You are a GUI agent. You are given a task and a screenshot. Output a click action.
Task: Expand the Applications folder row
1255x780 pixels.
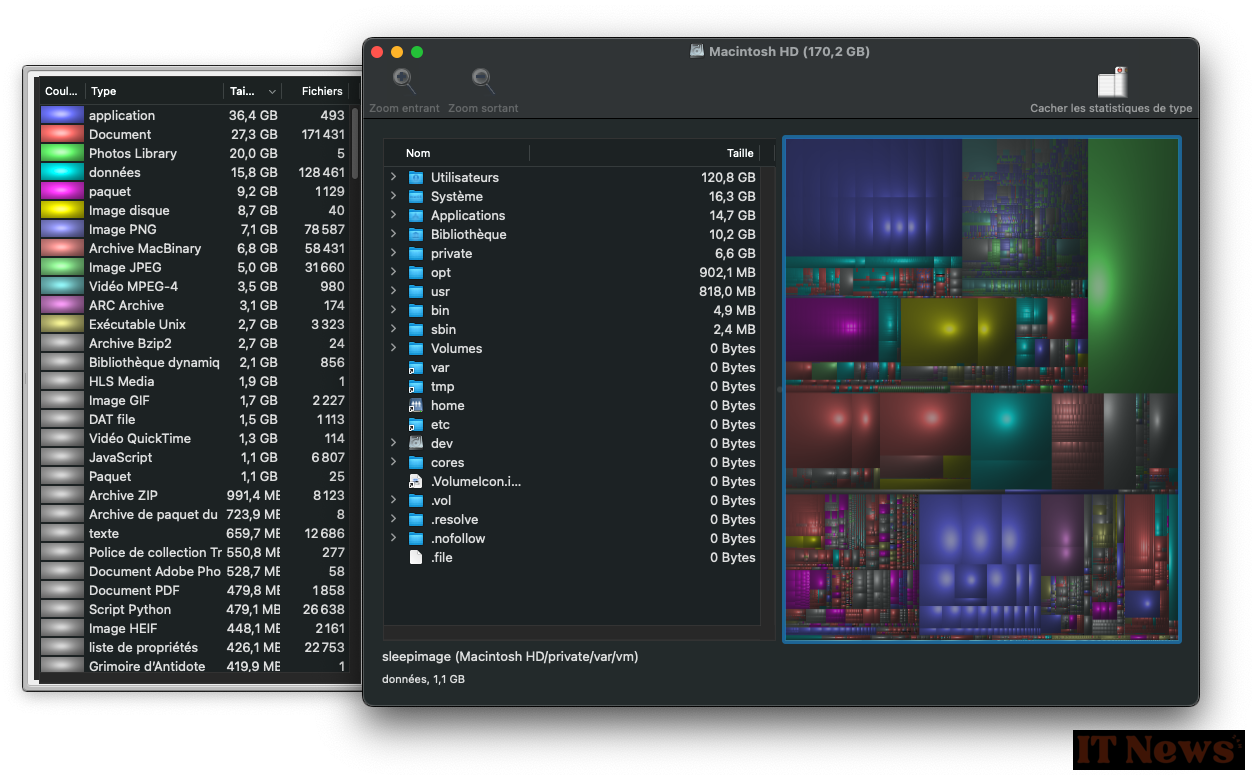point(393,215)
